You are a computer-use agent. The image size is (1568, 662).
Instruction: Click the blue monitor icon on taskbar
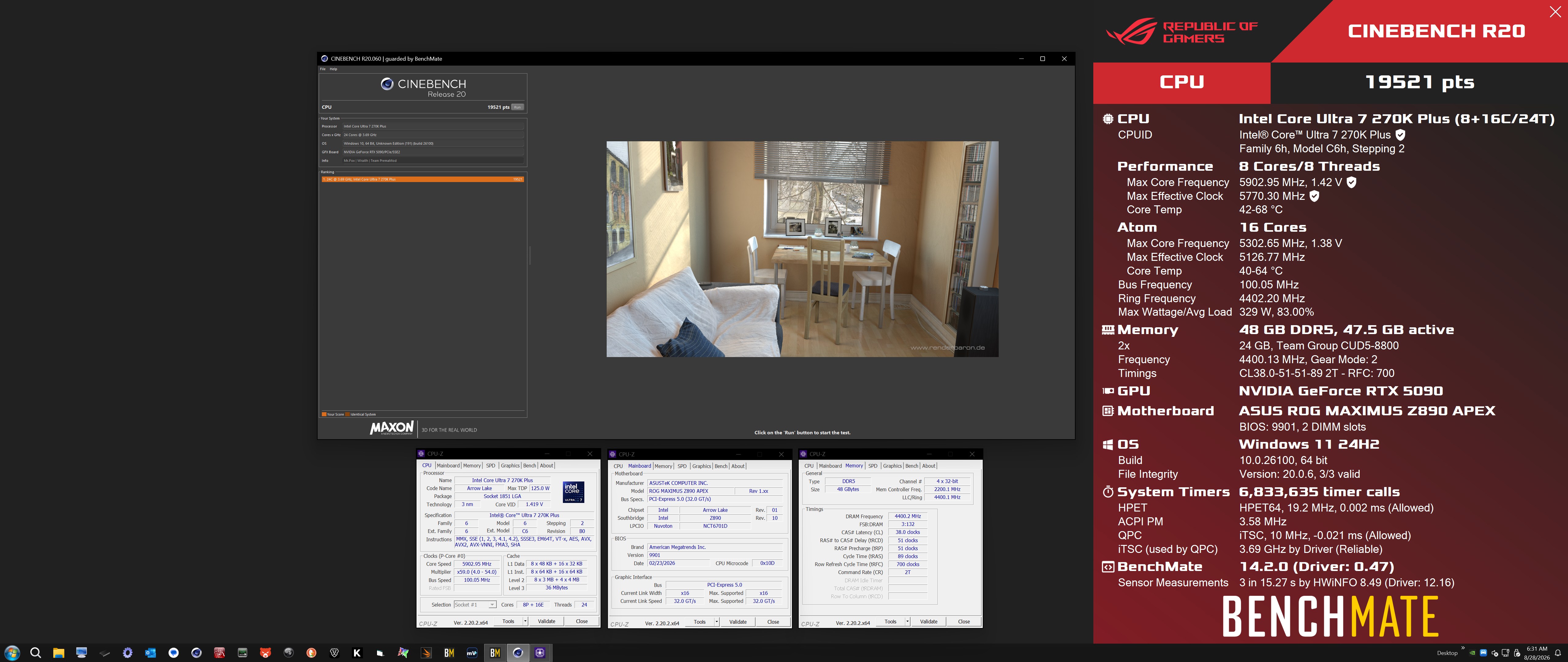[81, 653]
